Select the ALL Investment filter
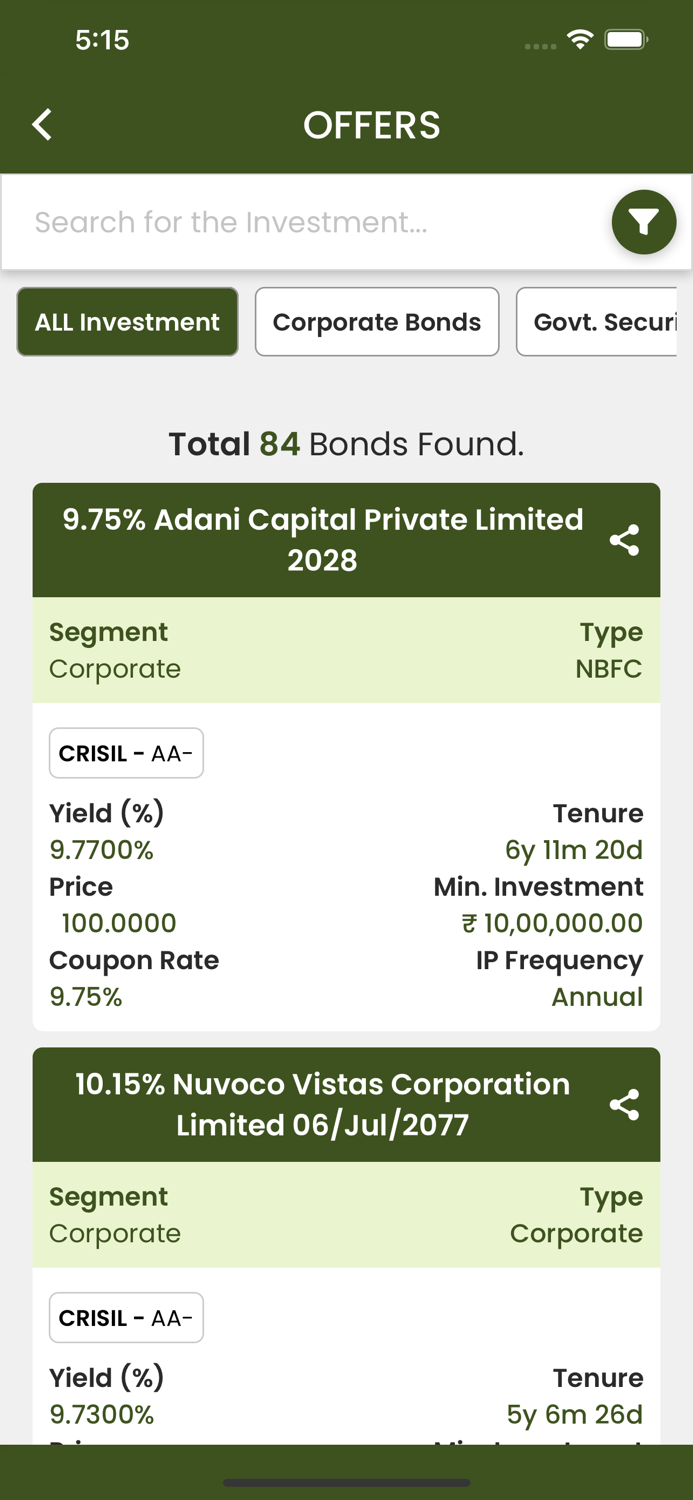693x1500 pixels. coord(127,321)
